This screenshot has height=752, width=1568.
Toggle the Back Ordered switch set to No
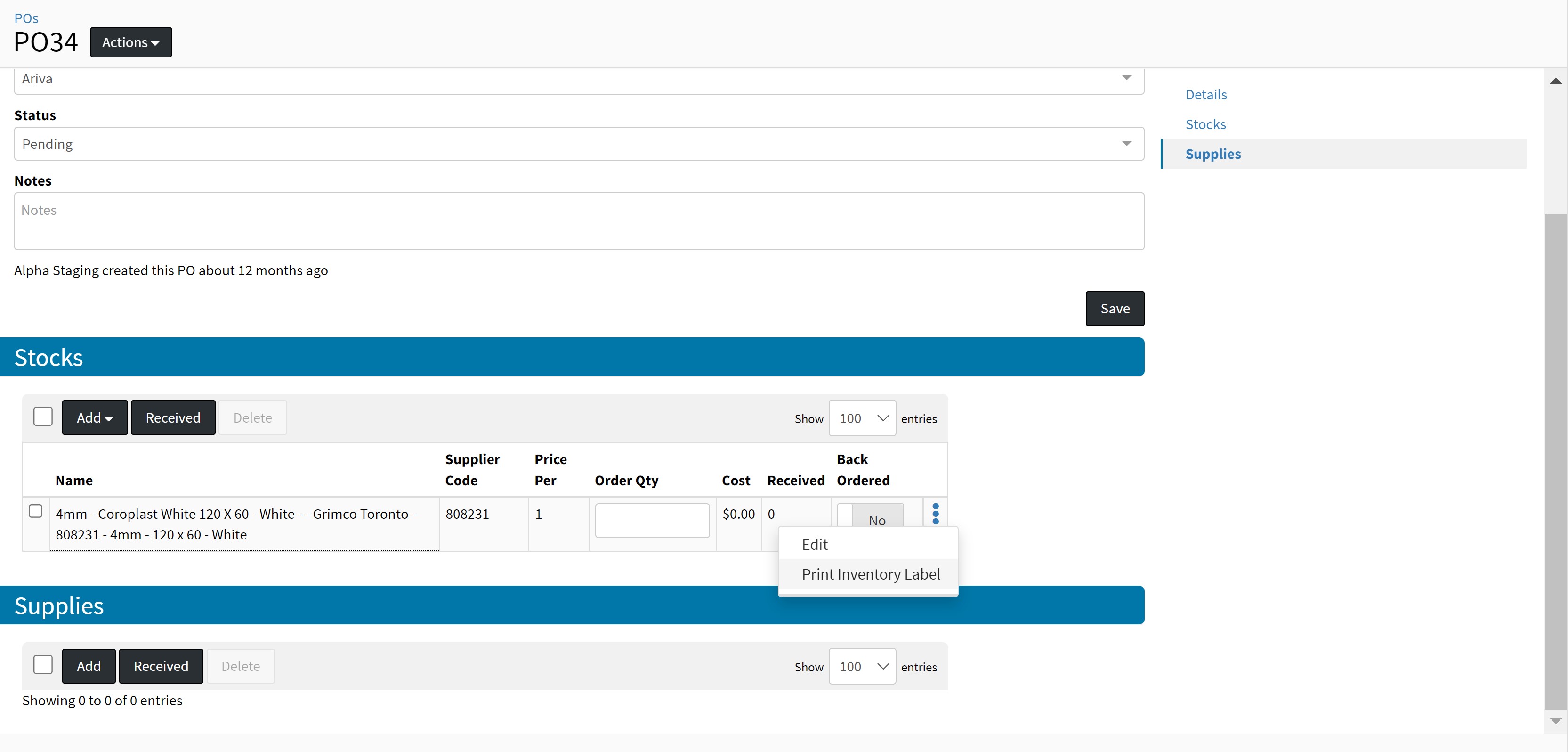[x=870, y=516]
